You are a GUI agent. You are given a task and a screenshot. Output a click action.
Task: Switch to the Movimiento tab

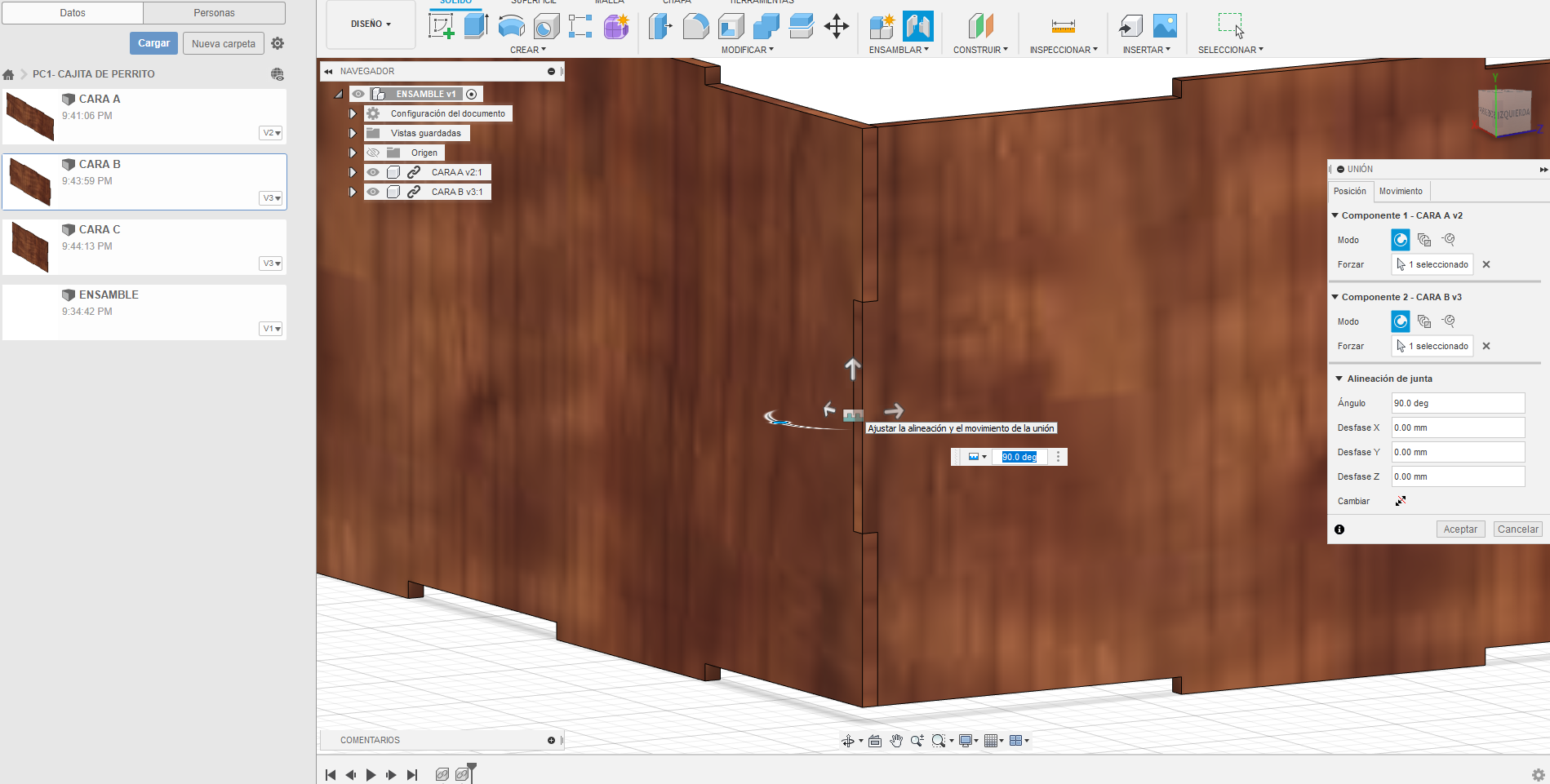1401,191
